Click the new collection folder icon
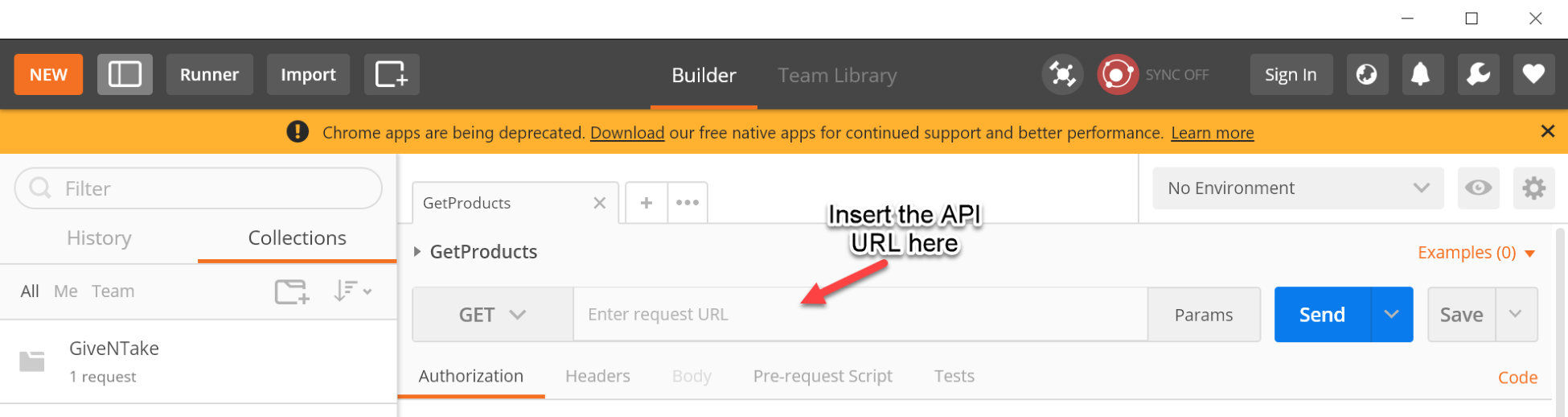The width and height of the screenshot is (1568, 417). pos(291,291)
